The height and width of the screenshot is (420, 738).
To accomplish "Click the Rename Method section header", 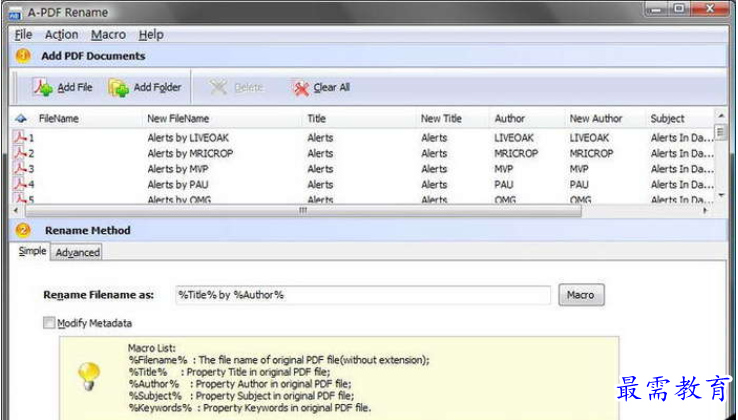I will [x=88, y=230].
